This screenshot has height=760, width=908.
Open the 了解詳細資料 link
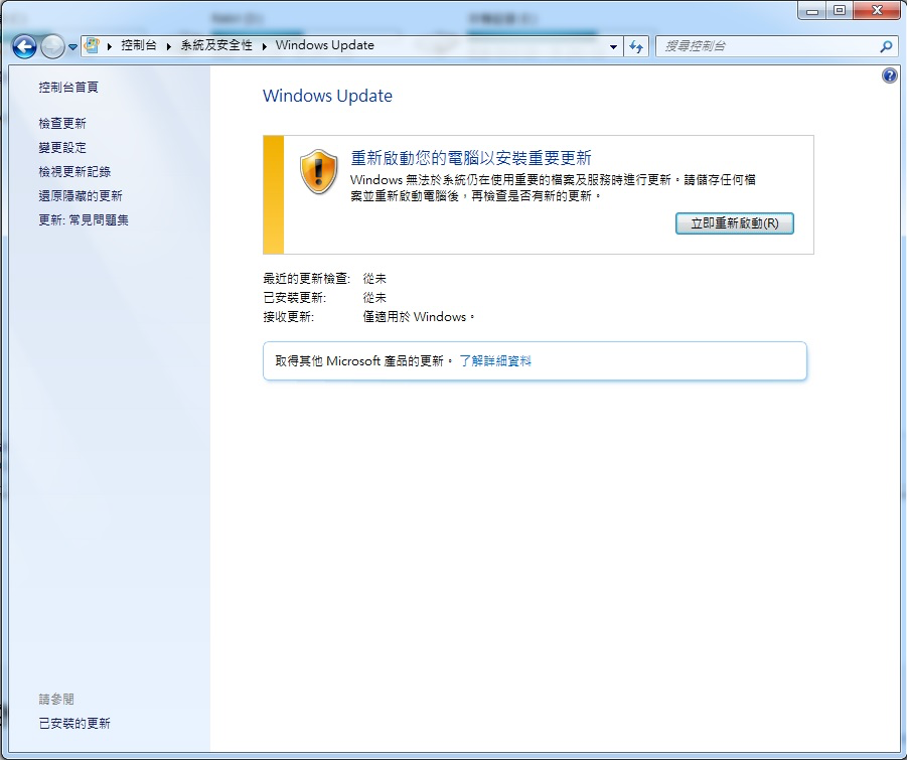click(x=495, y=361)
